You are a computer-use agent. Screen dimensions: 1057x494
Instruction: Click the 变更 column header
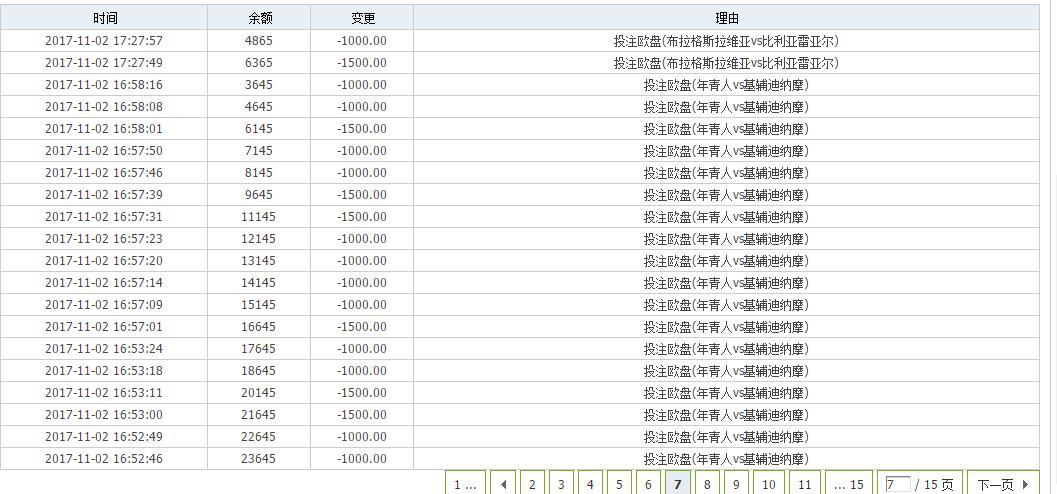tap(362, 18)
